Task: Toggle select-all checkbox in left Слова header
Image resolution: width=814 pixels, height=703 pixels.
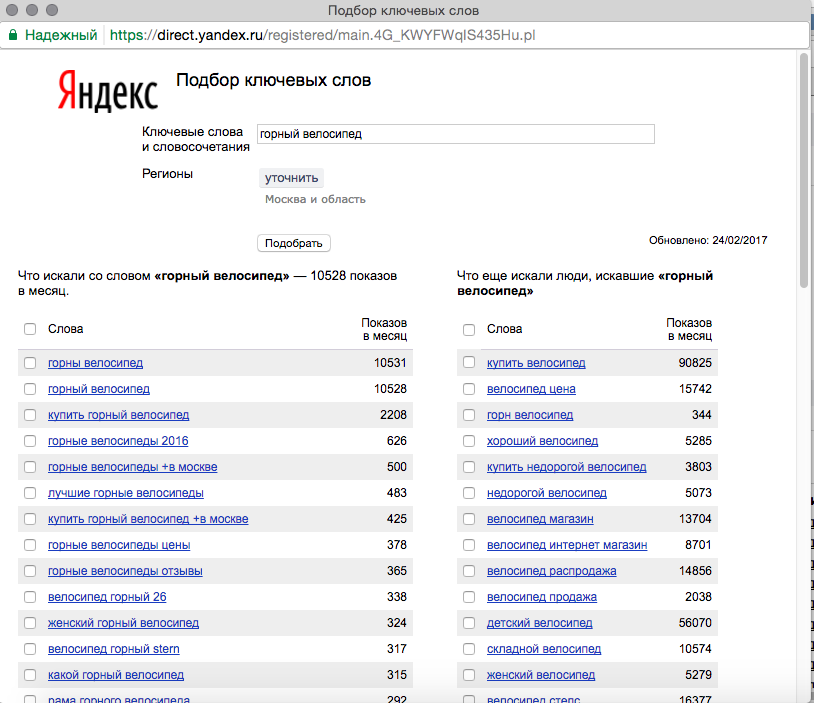Action: coord(30,329)
